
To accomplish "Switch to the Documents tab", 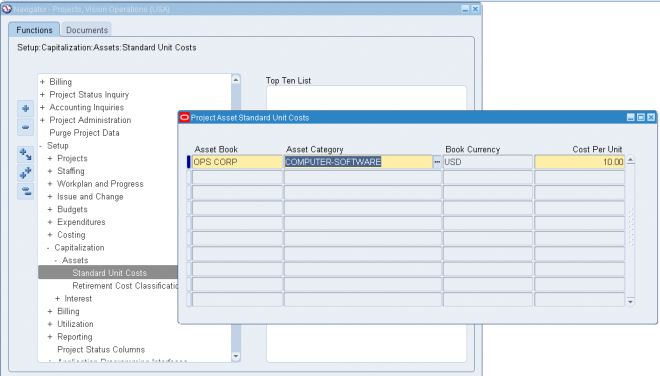I will (x=87, y=30).
